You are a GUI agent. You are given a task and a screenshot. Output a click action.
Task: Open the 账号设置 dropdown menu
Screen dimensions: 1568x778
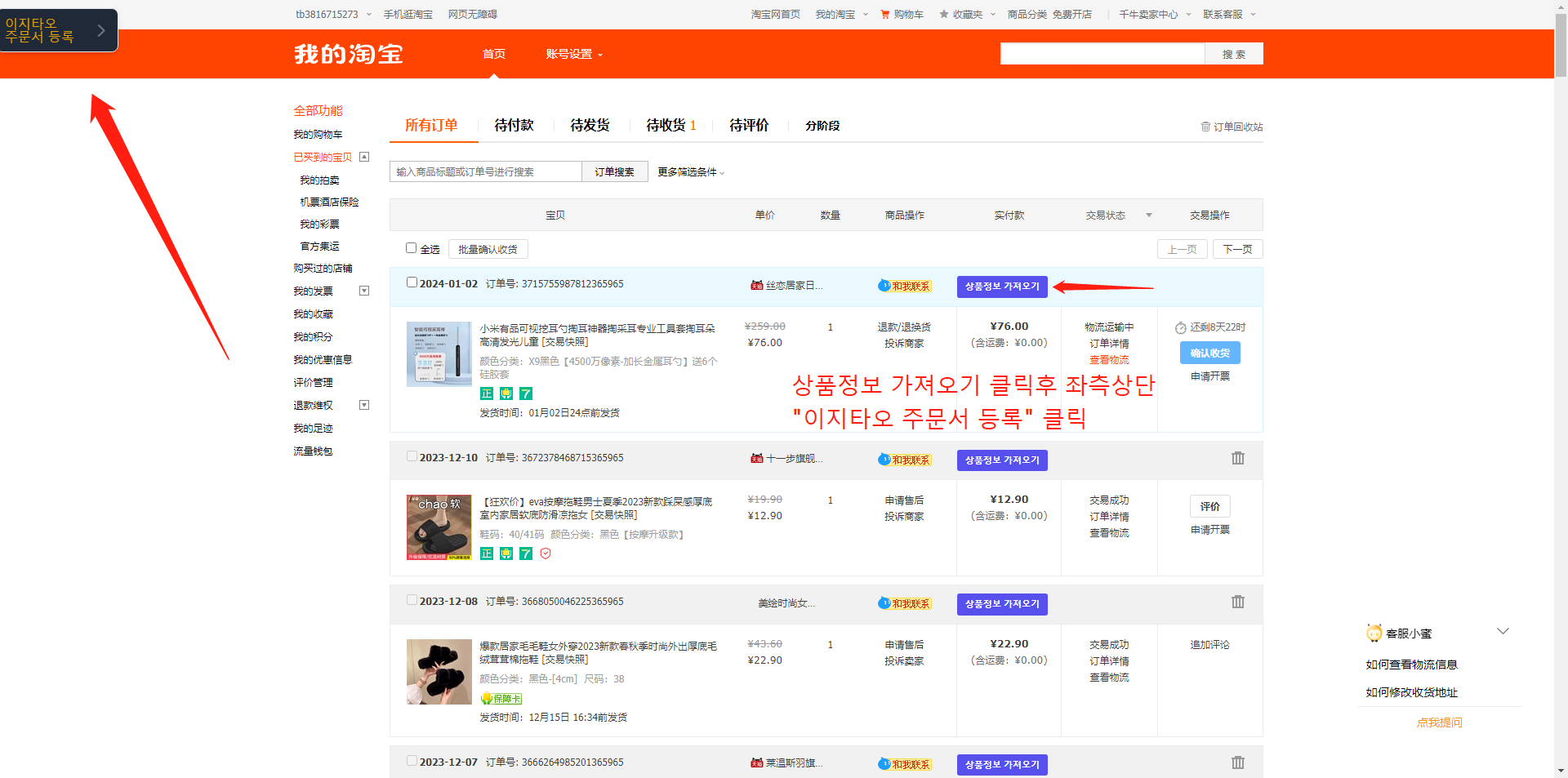(x=574, y=54)
